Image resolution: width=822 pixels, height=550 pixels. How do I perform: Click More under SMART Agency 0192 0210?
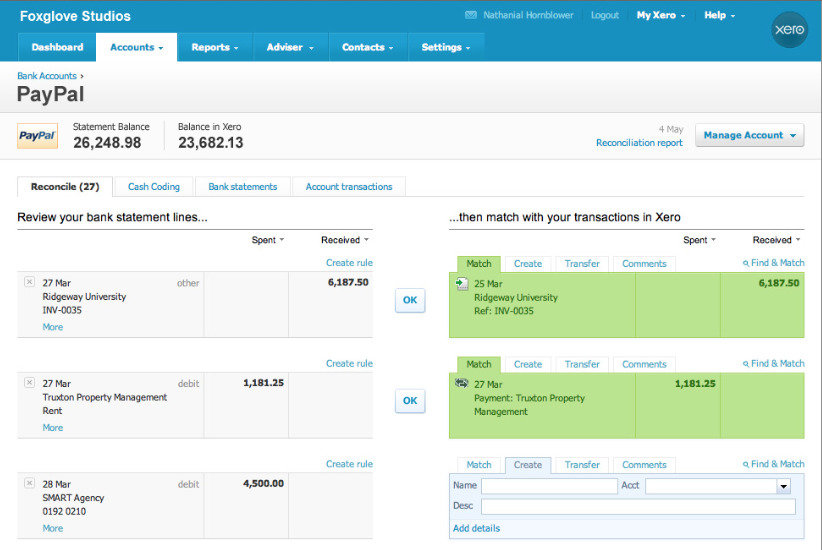click(52, 529)
